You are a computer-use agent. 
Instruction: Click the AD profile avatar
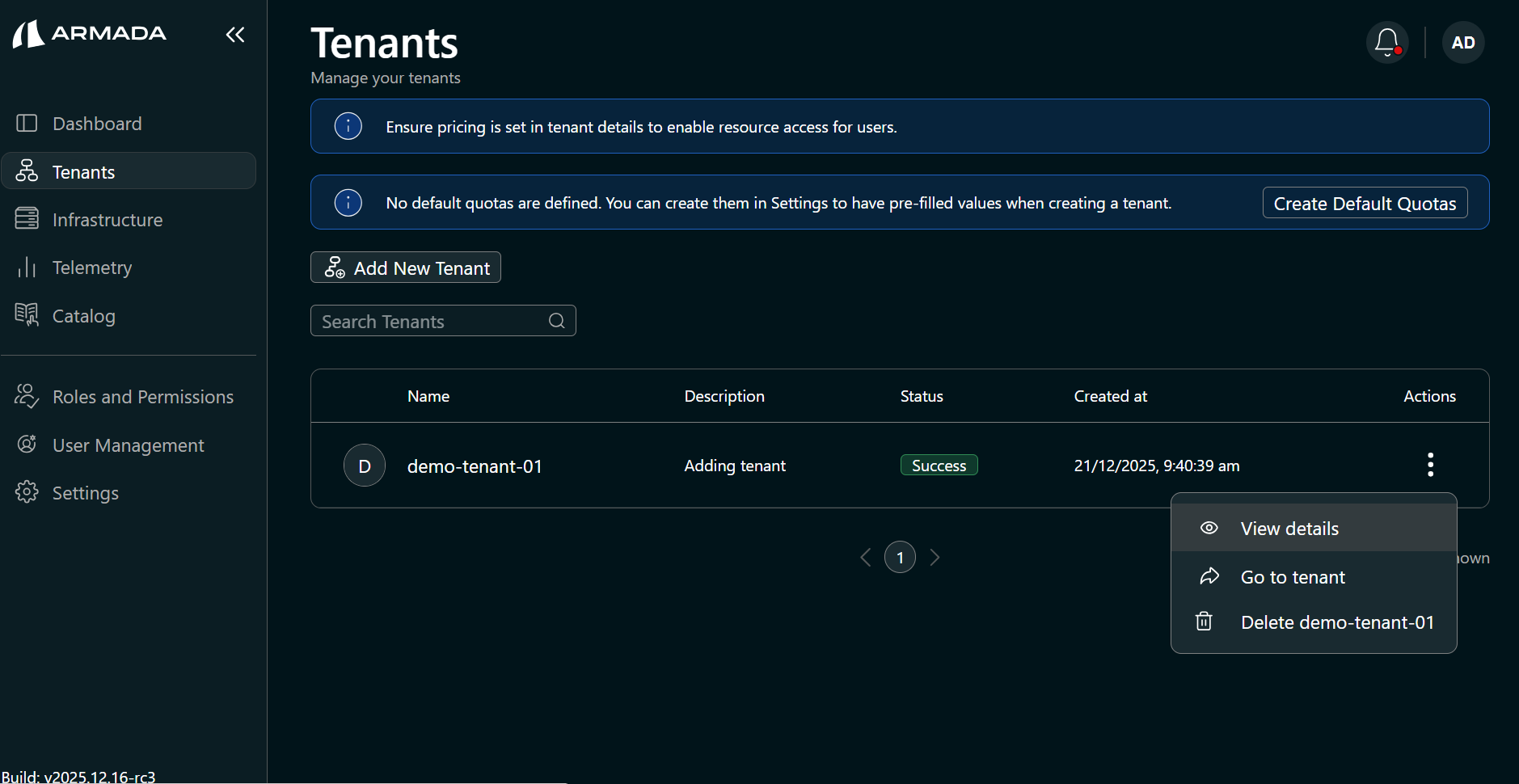[x=1462, y=42]
